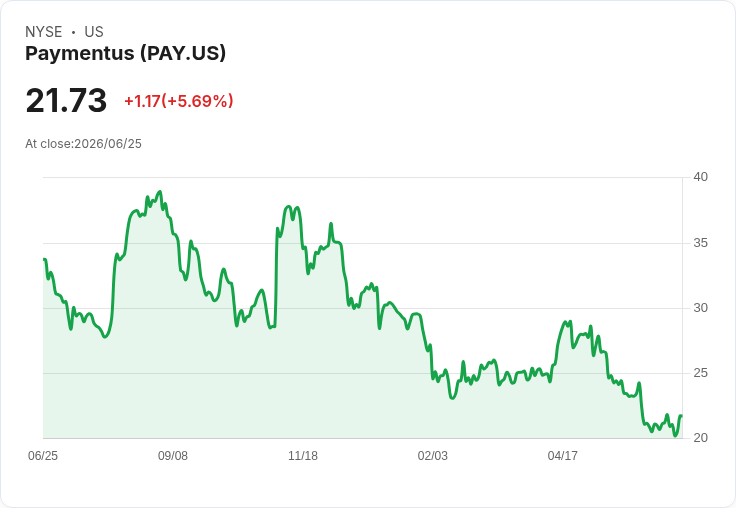Select the 11/18 date axis label
The height and width of the screenshot is (508, 736).
click(303, 455)
